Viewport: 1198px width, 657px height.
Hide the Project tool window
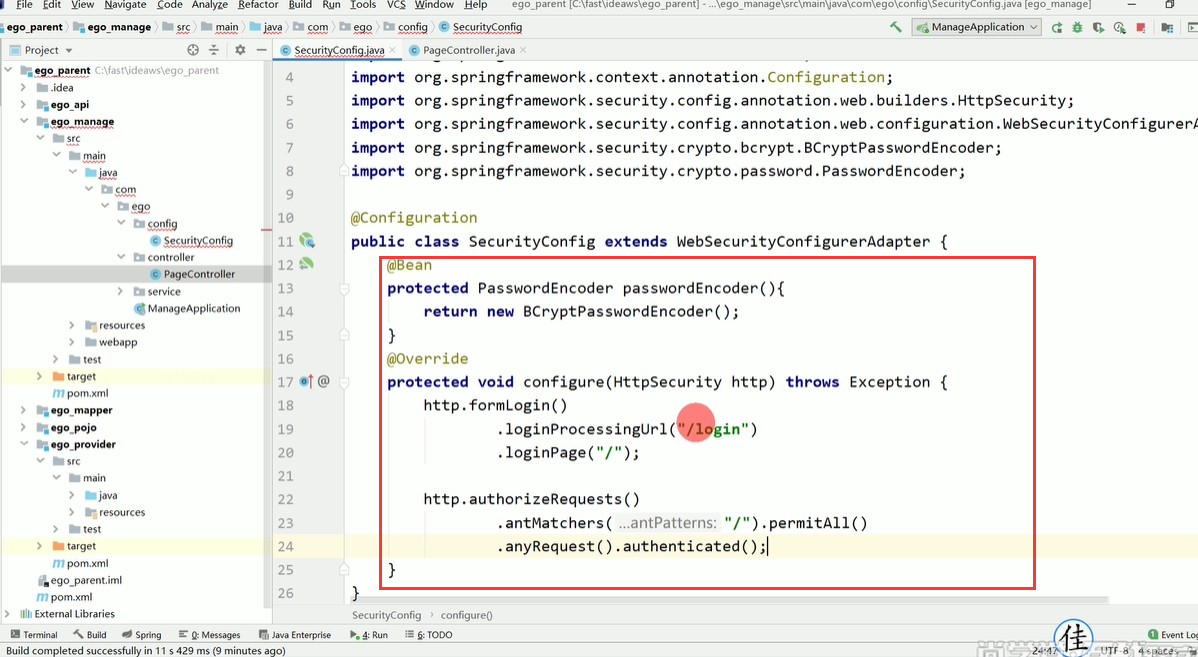pyautogui.click(x=261, y=50)
